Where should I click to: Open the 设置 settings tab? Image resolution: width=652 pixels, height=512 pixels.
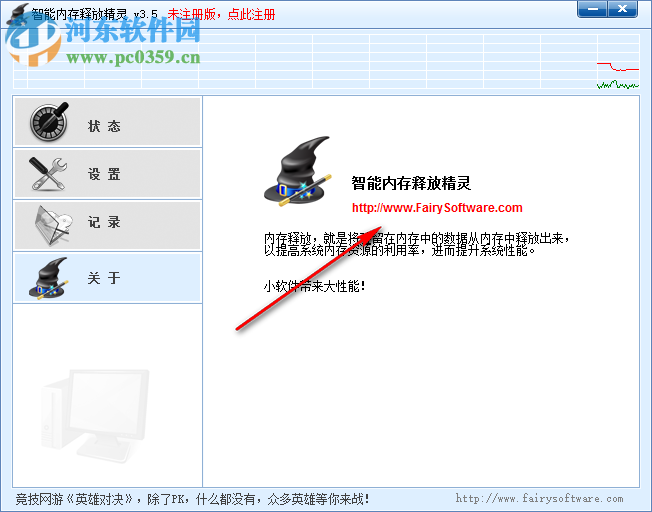click(x=108, y=173)
